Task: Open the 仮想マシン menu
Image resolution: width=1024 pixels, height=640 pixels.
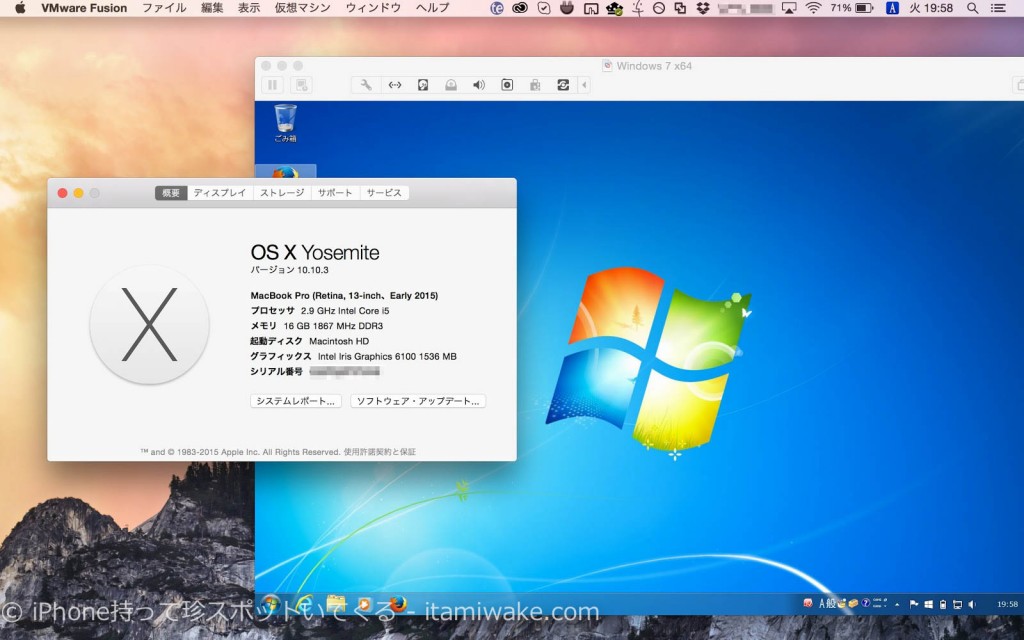Action: coord(302,8)
